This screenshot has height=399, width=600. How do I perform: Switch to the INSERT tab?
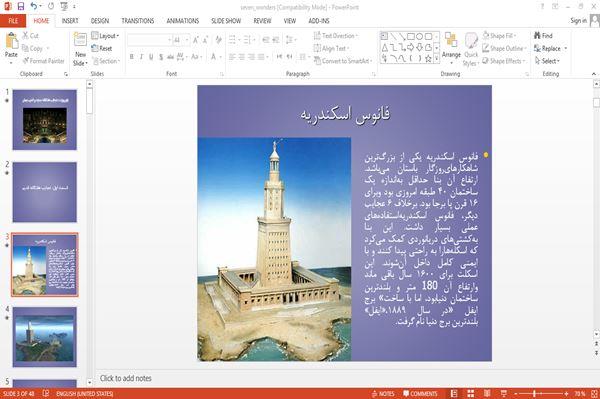(x=70, y=21)
